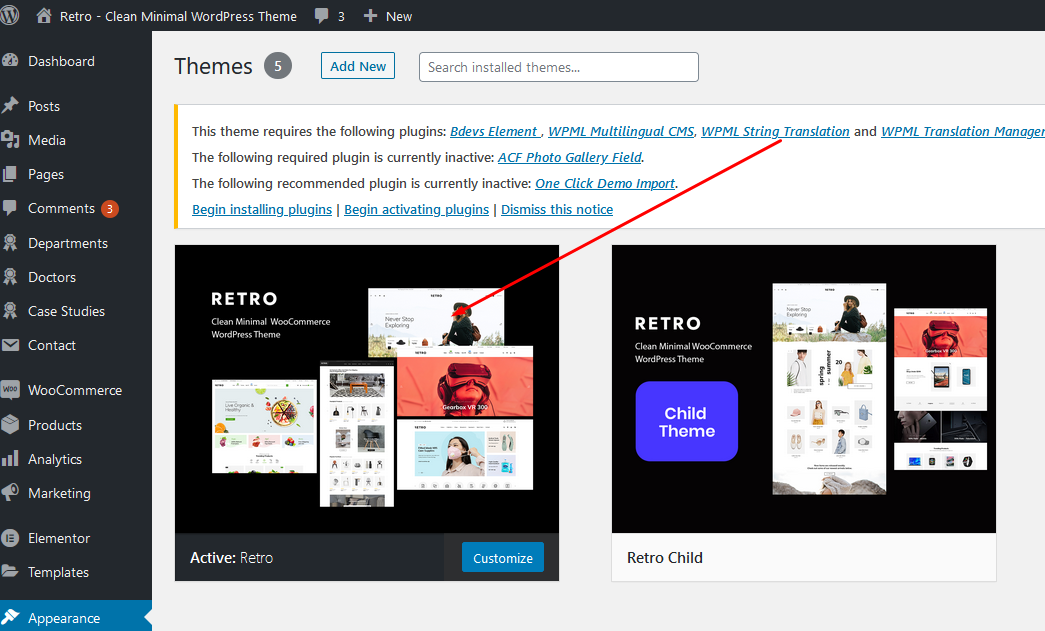The image size is (1045, 631).
Task: Open the WPML String Translation link
Action: point(775,131)
